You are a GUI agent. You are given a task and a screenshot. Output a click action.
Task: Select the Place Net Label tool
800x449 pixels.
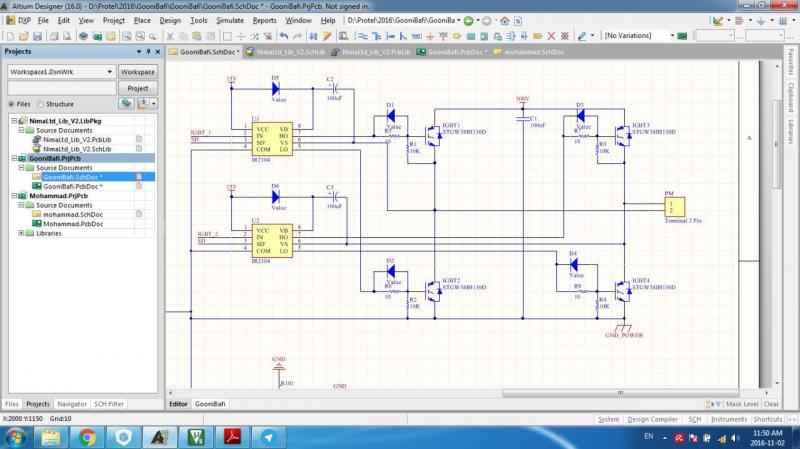pyautogui.click(x=416, y=36)
